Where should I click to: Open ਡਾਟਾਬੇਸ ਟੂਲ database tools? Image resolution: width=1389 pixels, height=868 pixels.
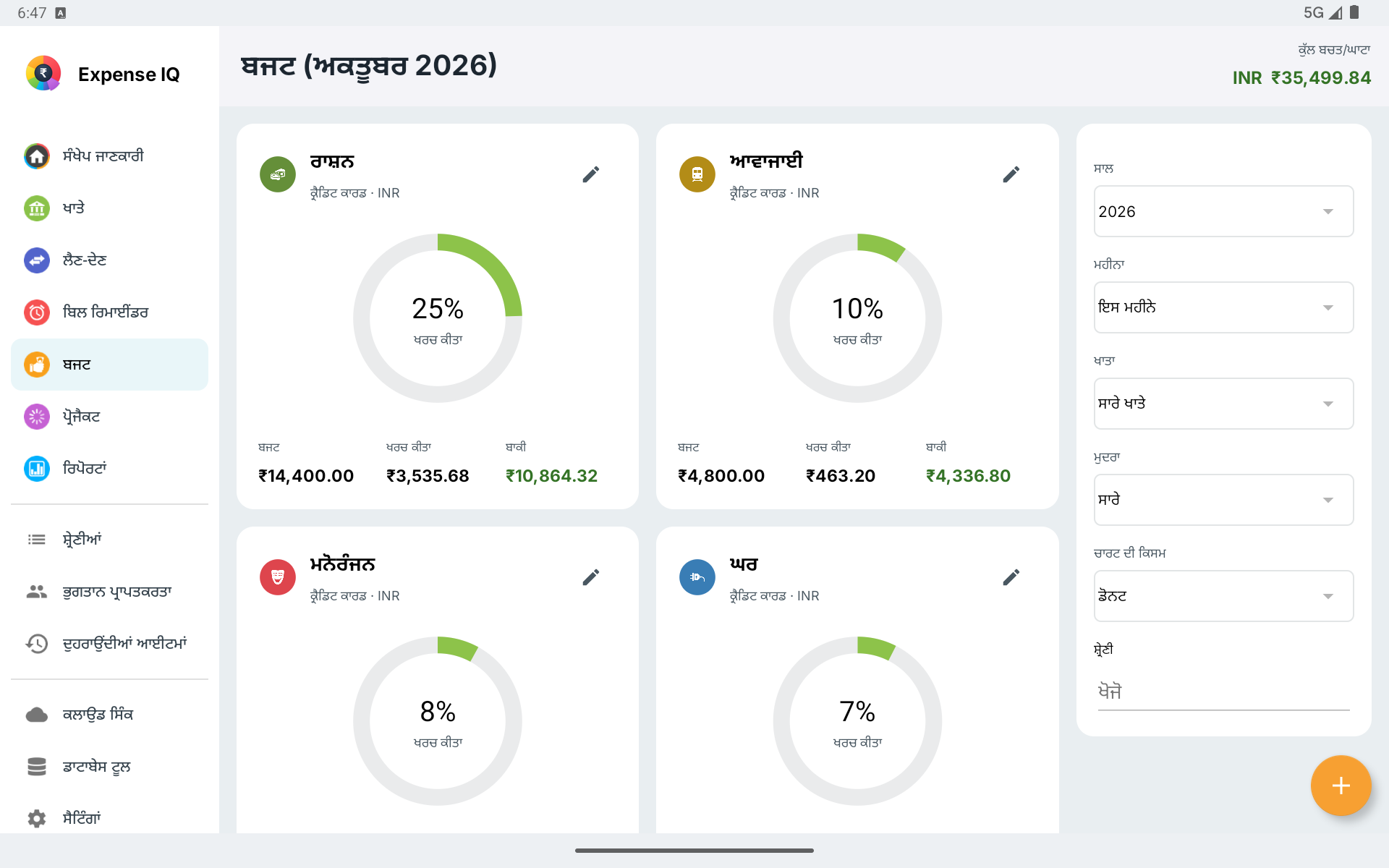click(x=109, y=767)
